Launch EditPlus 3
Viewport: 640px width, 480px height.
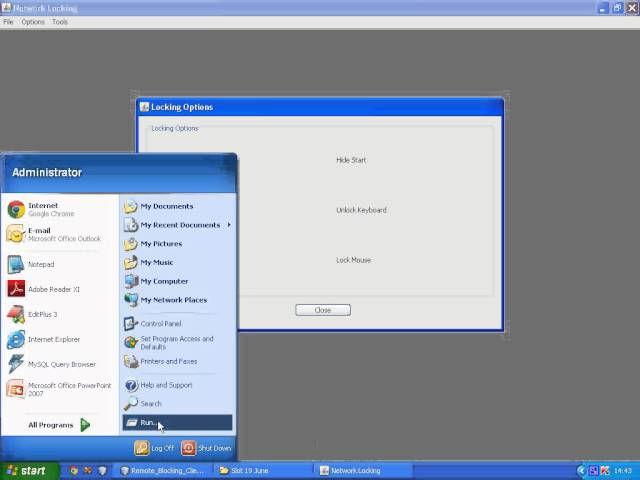[59, 314]
